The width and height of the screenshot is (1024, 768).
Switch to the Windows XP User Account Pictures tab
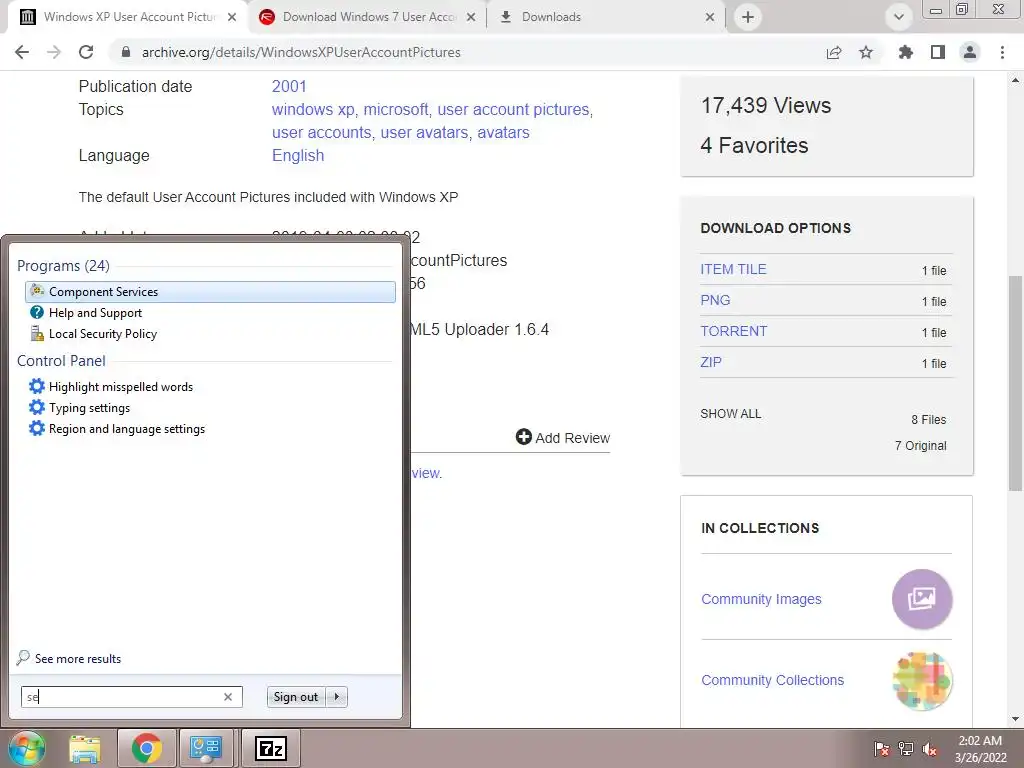pos(129,17)
